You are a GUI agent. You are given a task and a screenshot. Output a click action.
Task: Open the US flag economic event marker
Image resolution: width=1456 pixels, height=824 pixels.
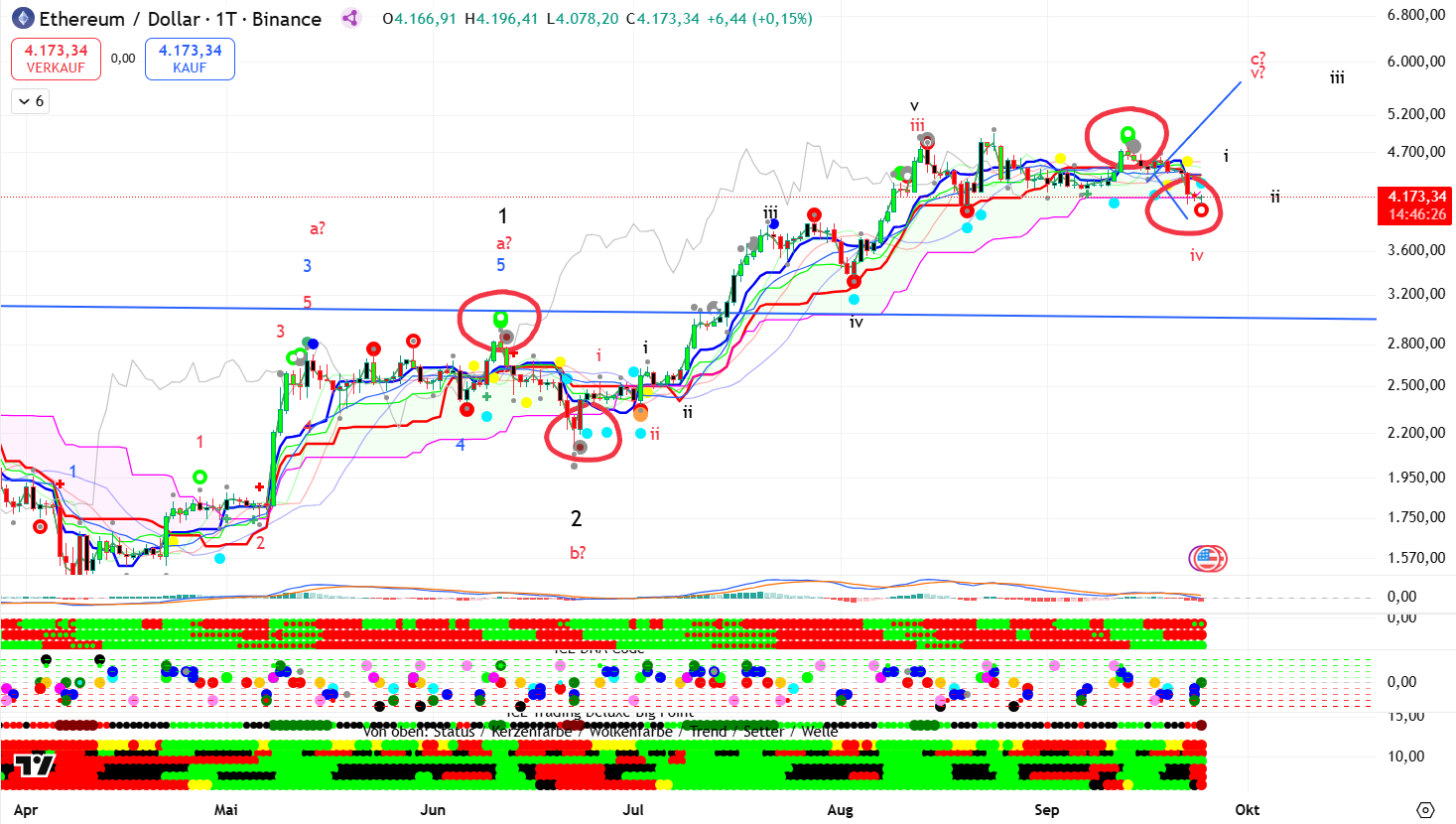pyautogui.click(x=1207, y=559)
